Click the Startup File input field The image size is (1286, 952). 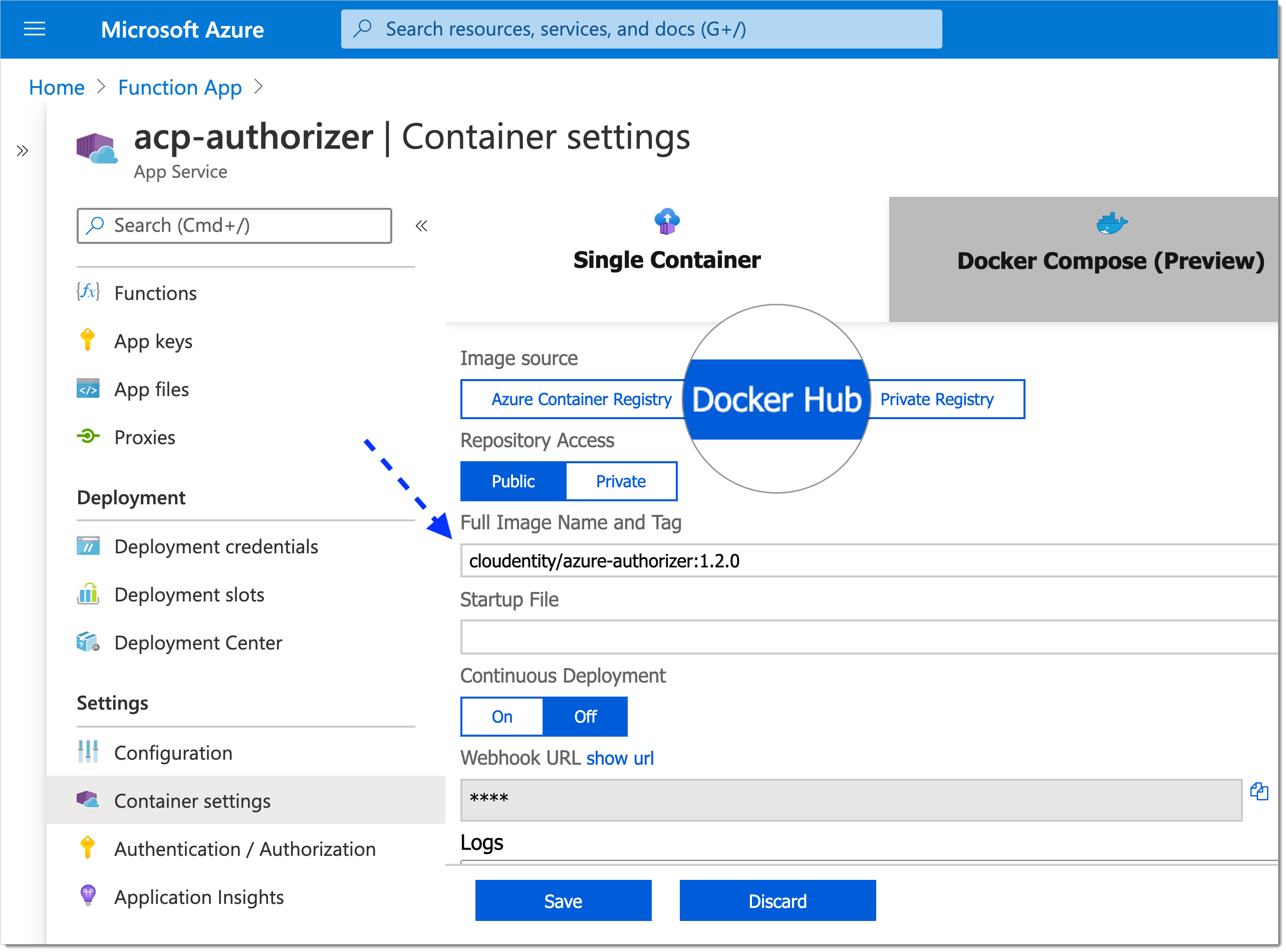click(869, 637)
